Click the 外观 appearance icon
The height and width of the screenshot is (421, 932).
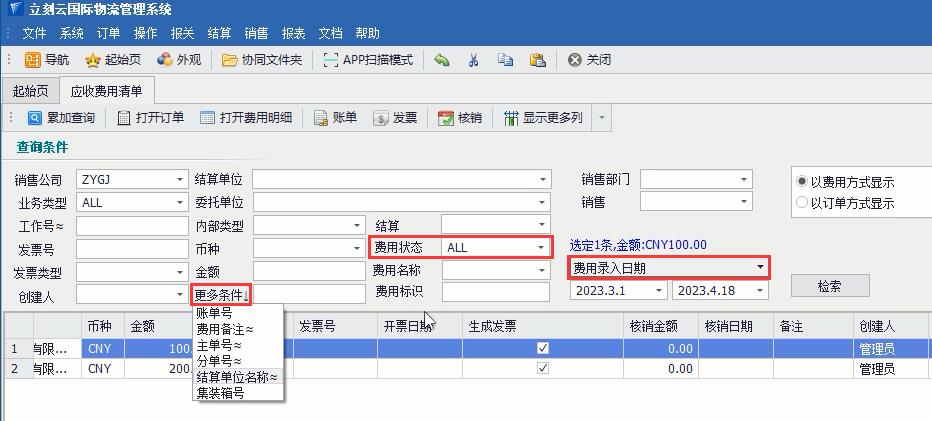click(165, 60)
